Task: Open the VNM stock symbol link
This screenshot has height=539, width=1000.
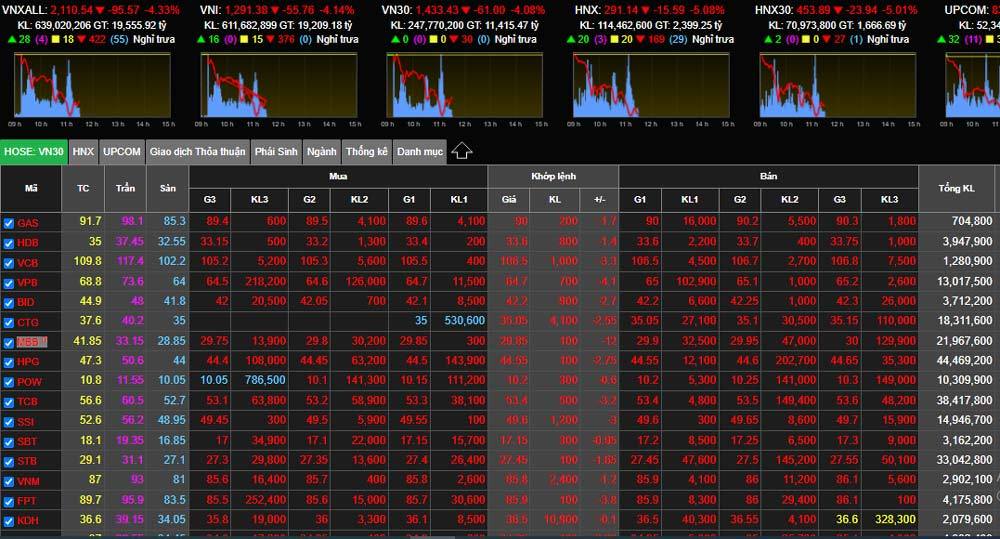Action: pos(28,481)
